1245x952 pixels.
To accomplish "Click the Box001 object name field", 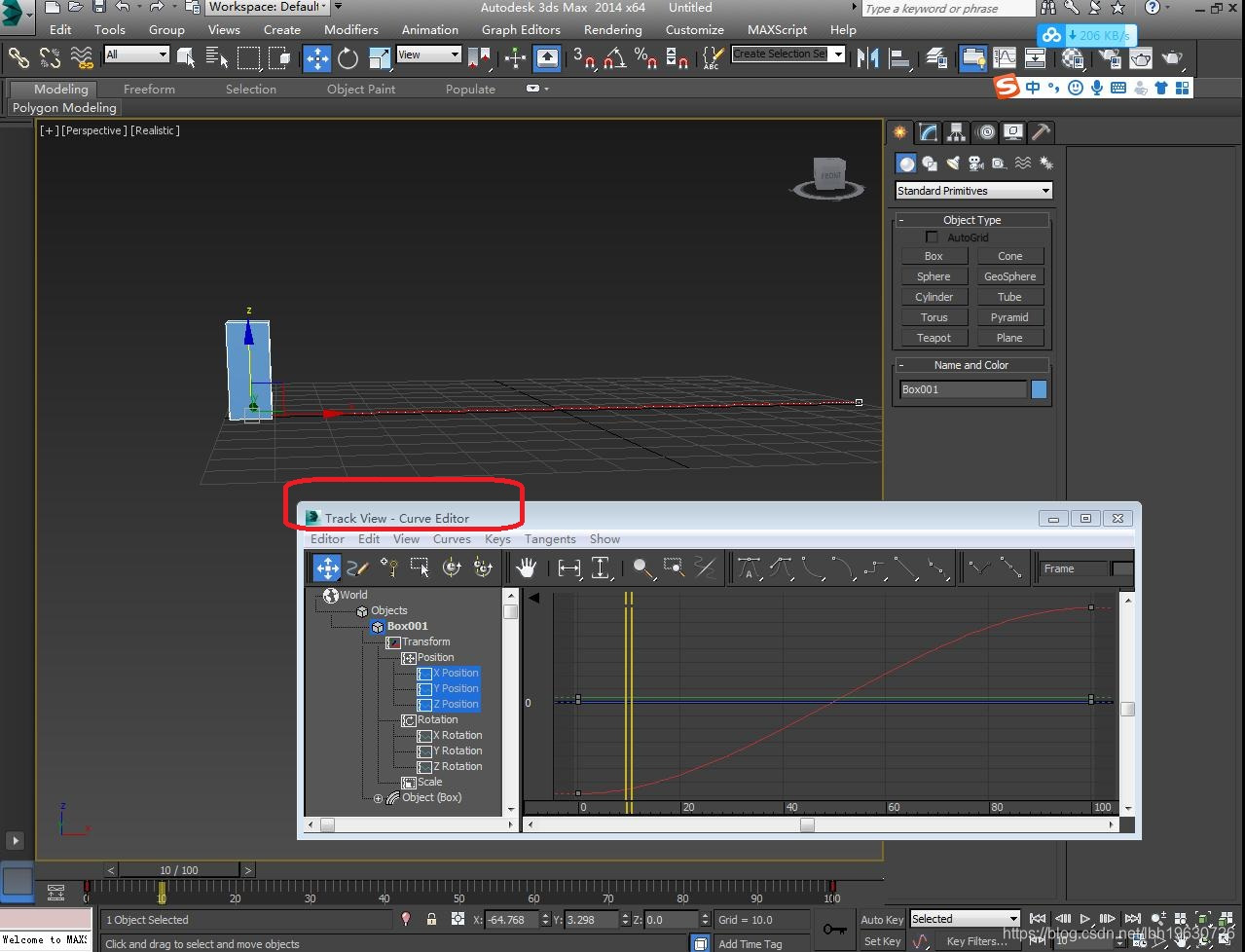I will (963, 389).
